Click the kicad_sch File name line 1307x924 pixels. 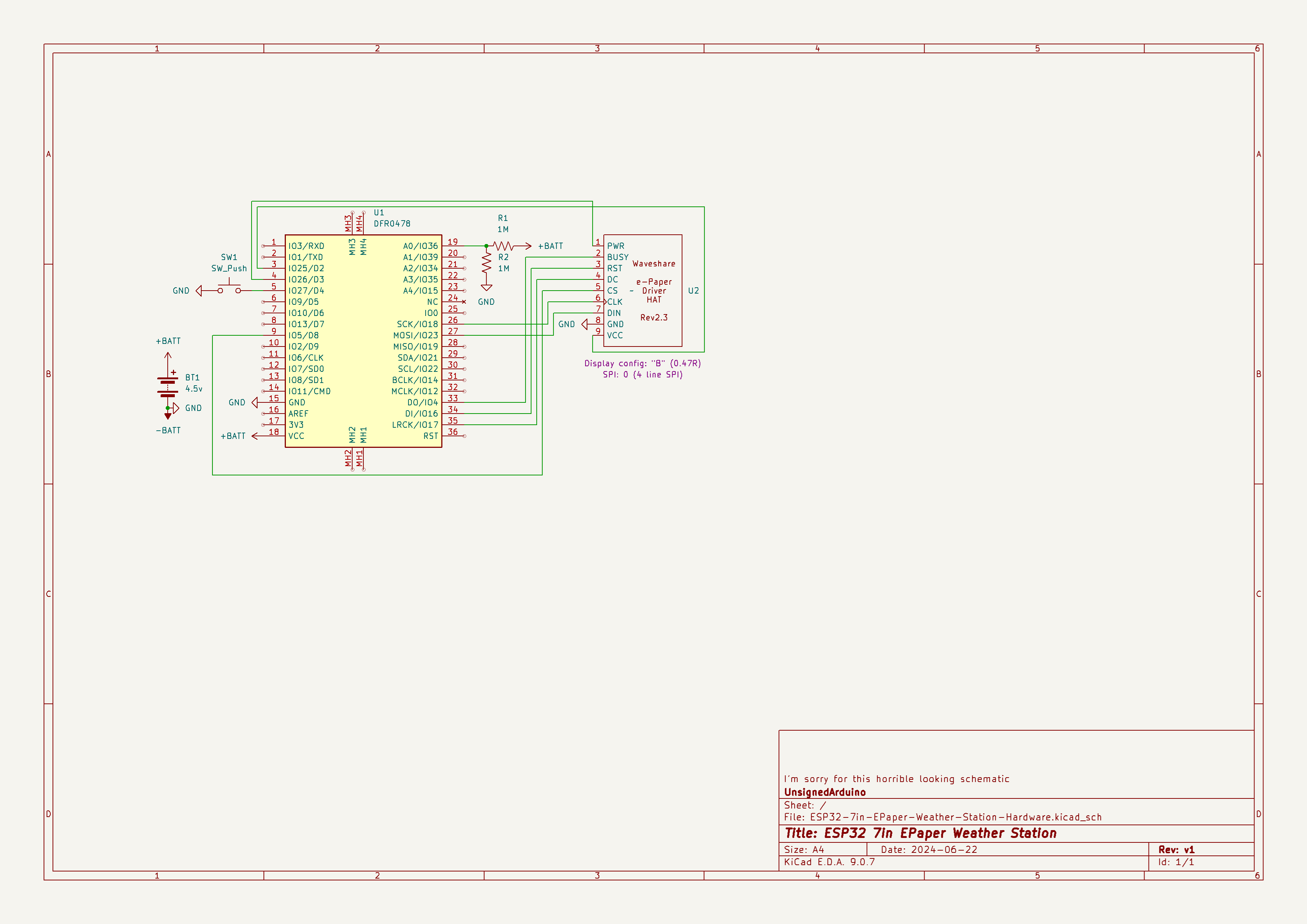(943, 817)
